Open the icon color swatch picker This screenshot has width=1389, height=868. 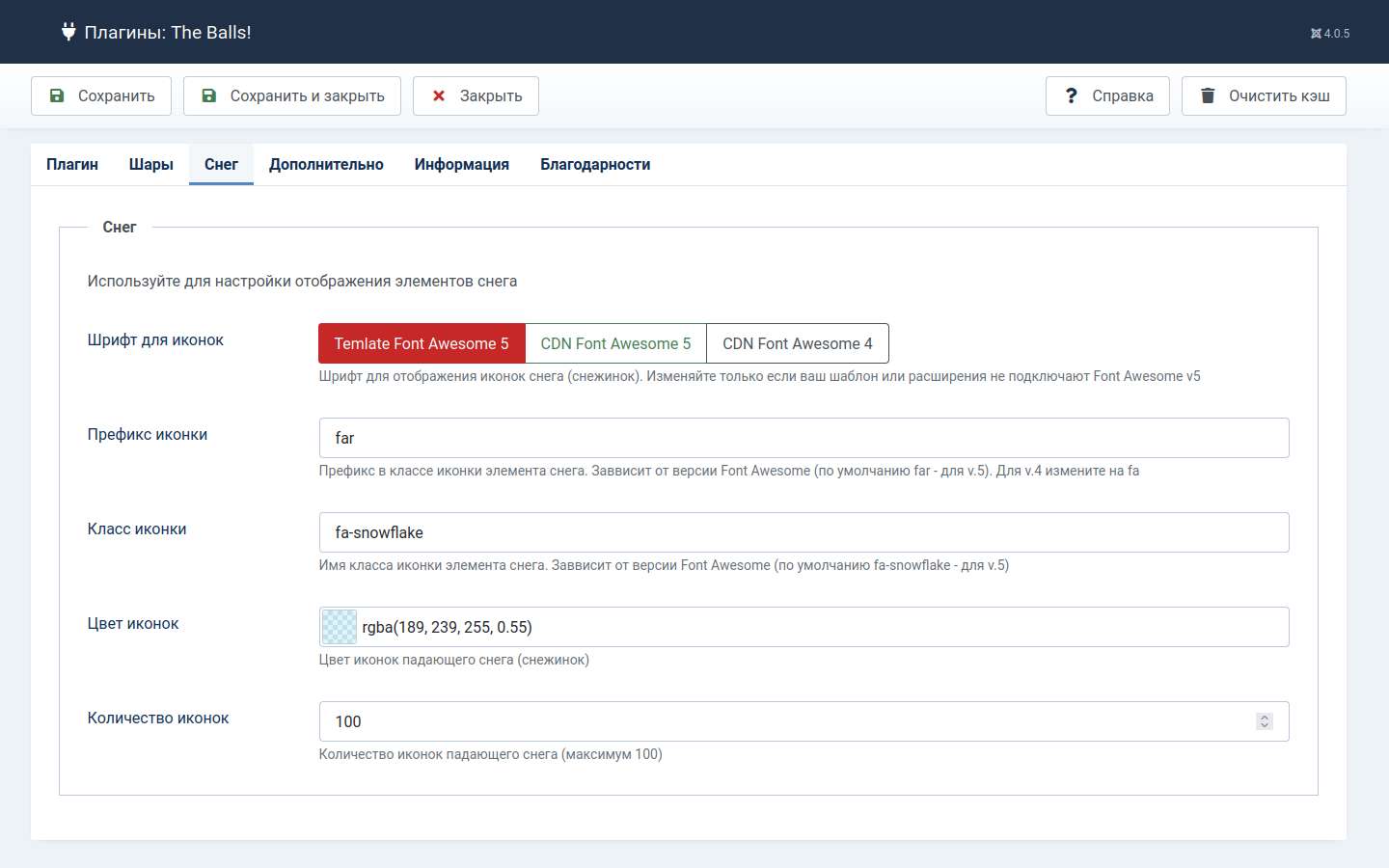point(339,627)
